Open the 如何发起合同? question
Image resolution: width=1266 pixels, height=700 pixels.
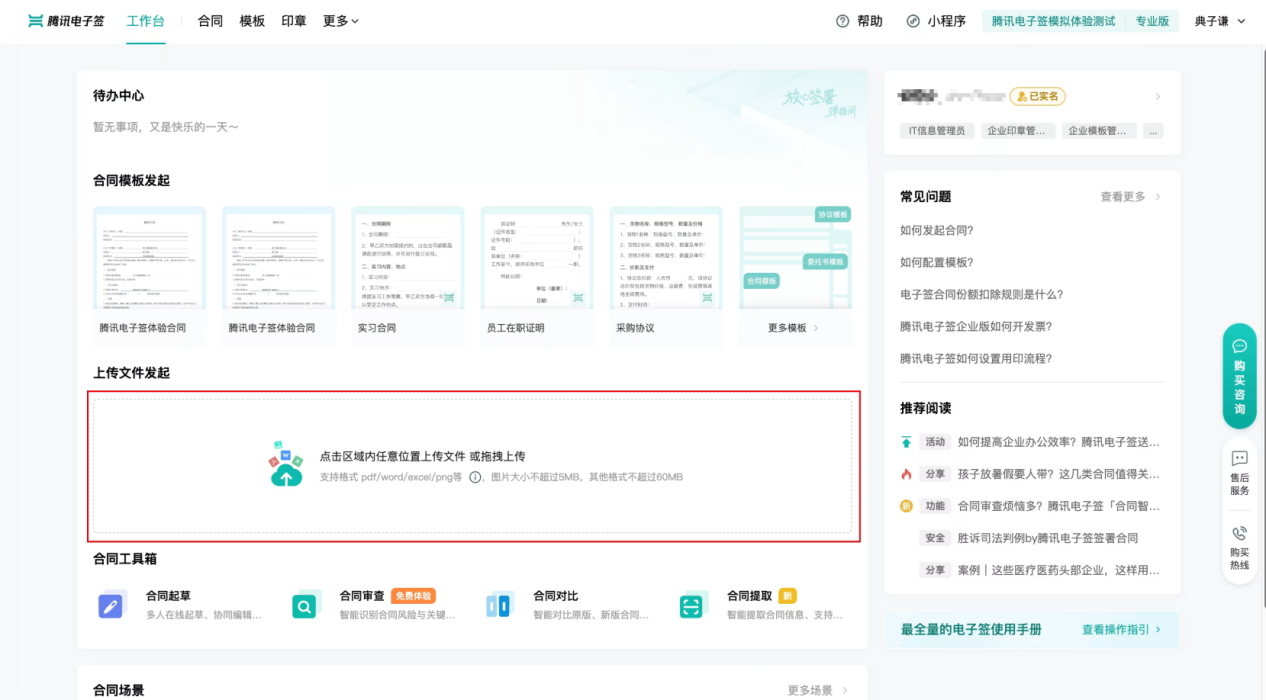pyautogui.click(x=937, y=230)
